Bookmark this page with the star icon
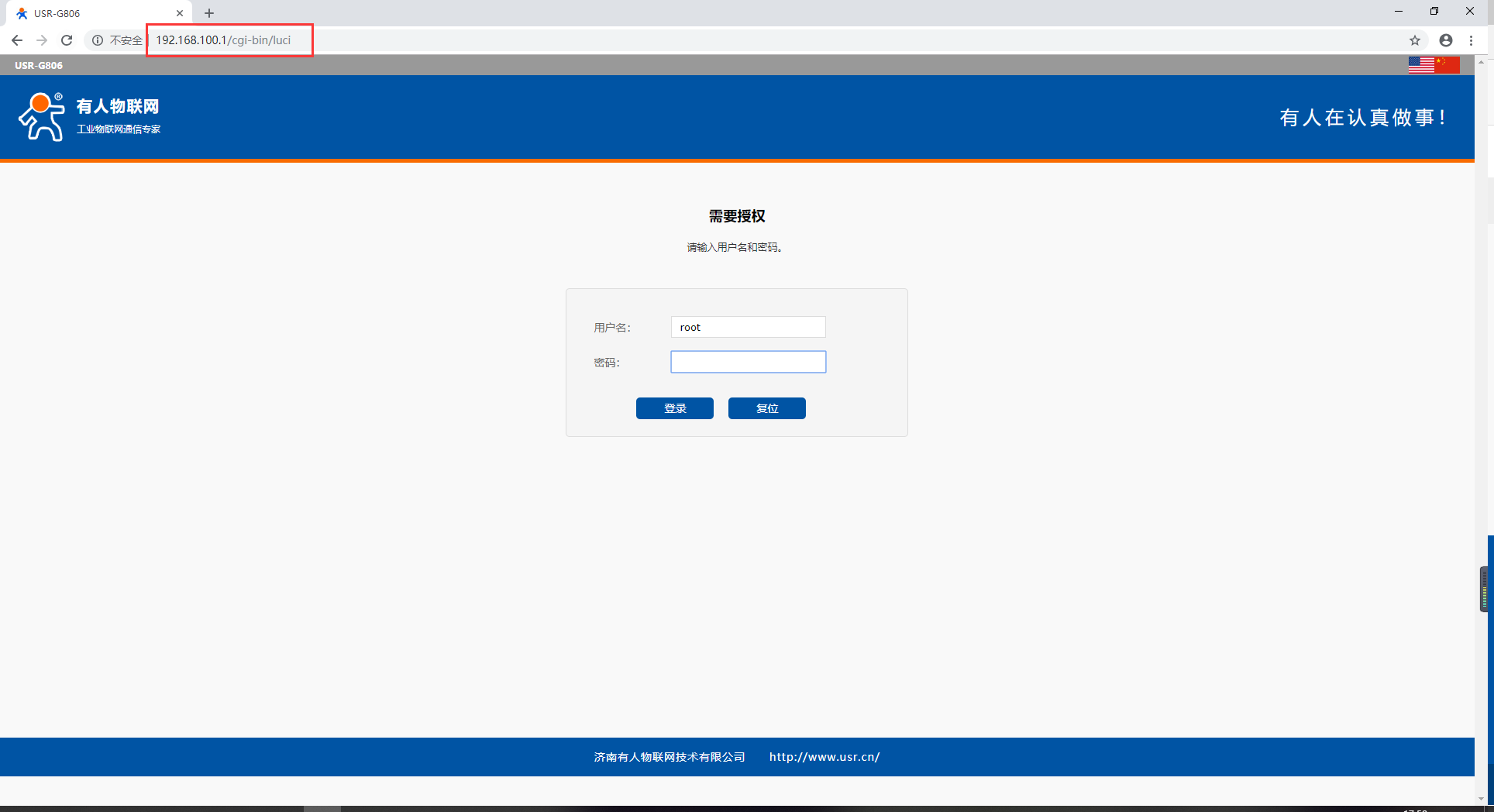The height and width of the screenshot is (812, 1494). pyautogui.click(x=1414, y=40)
